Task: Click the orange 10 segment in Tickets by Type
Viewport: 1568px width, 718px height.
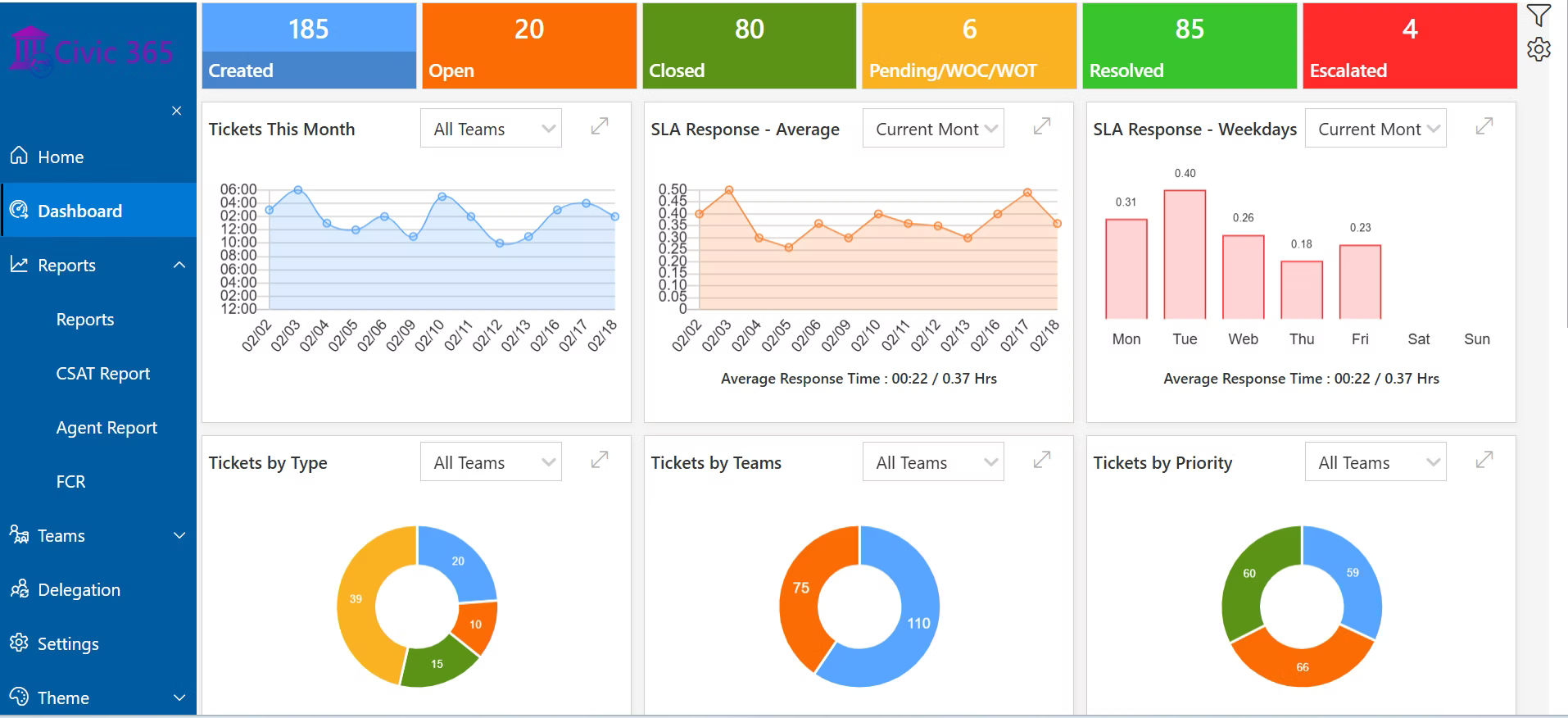Action: click(477, 626)
